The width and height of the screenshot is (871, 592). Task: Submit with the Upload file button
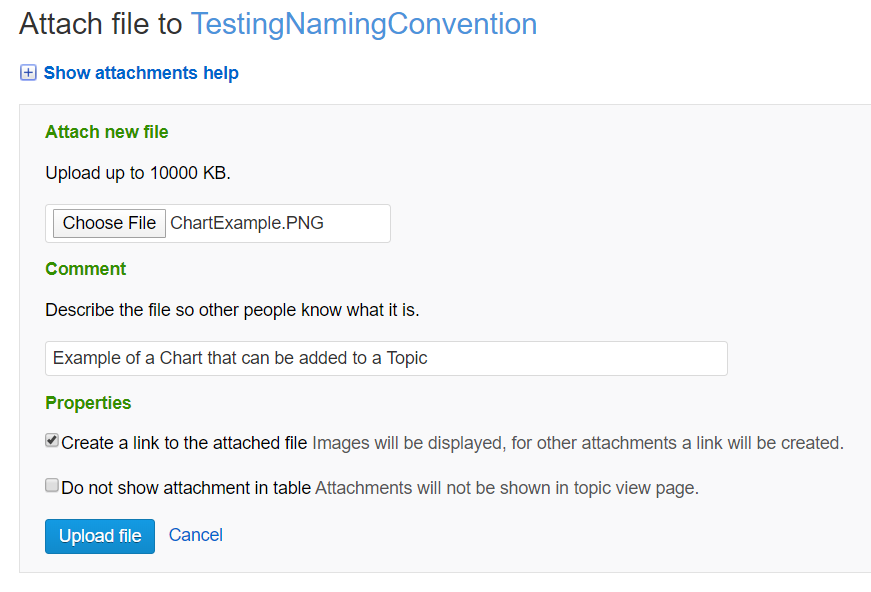point(100,536)
